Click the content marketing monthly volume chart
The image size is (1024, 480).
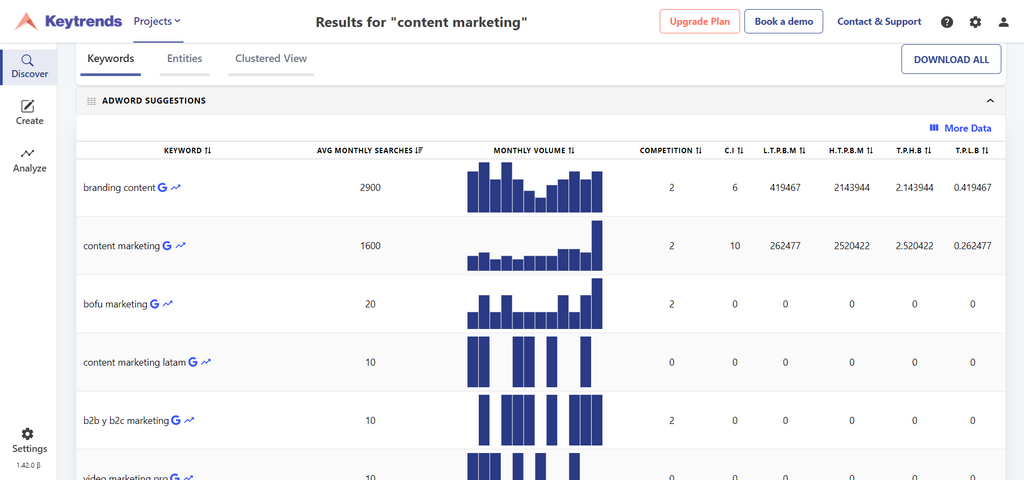pos(535,246)
